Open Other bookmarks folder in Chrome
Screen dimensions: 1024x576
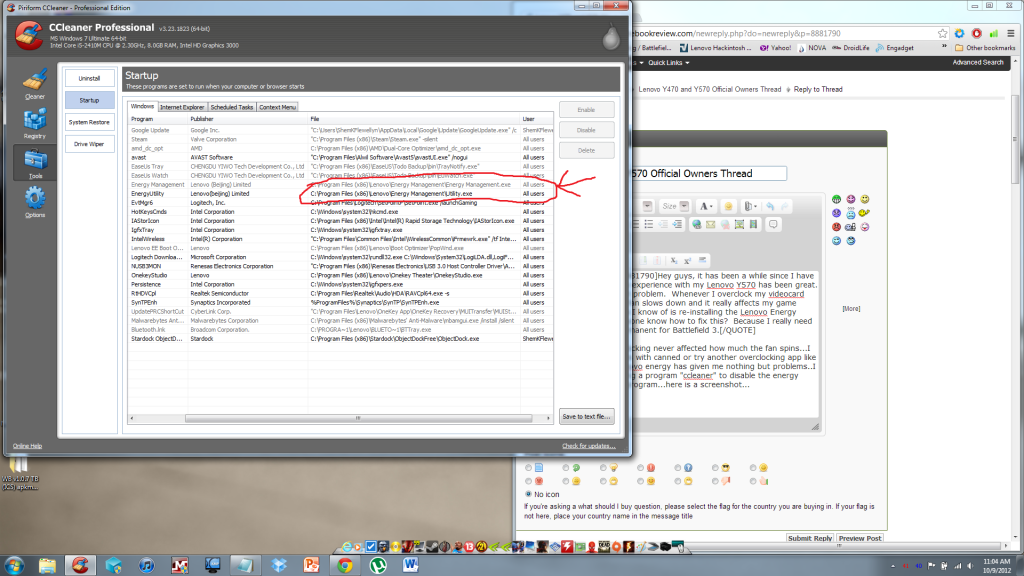(x=985, y=48)
